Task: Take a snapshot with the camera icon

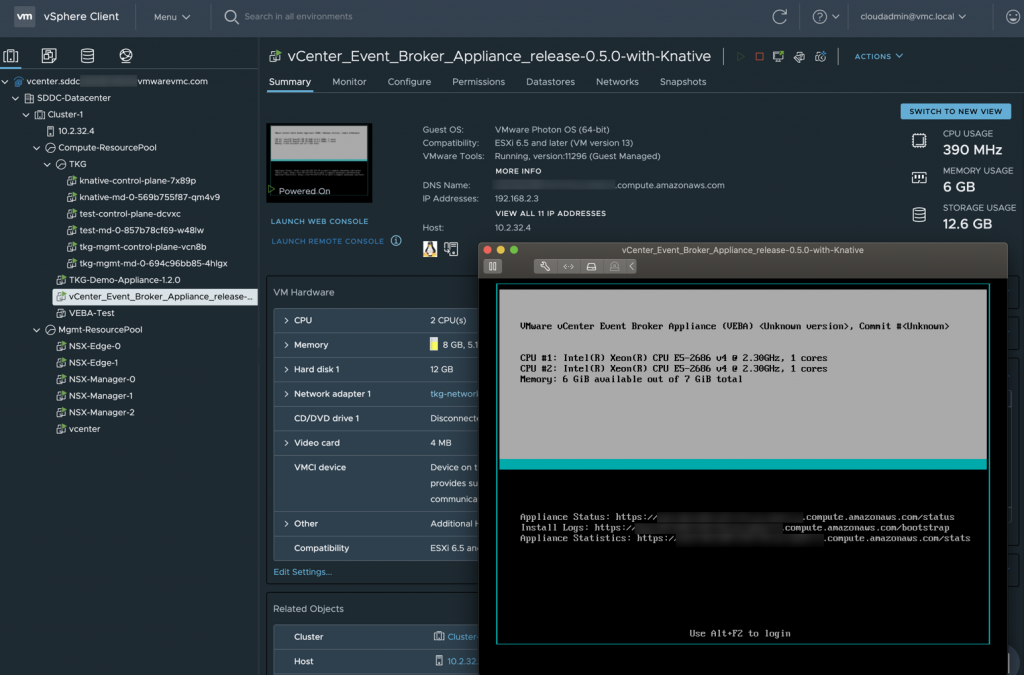Action: click(821, 57)
